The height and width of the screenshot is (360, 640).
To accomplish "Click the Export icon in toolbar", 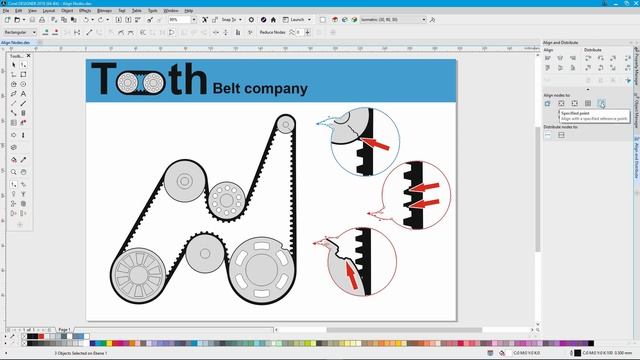I will [x=128, y=20].
